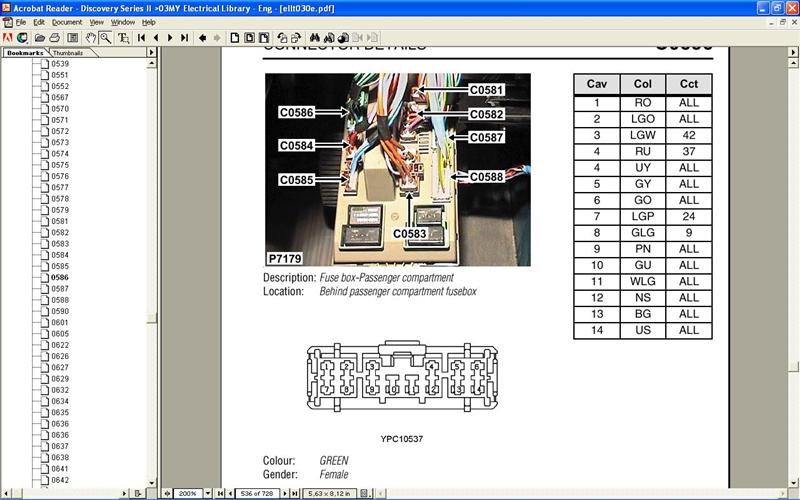Click the 'GREEN' colour value text
Screen dimensions: 800x500
334,460
